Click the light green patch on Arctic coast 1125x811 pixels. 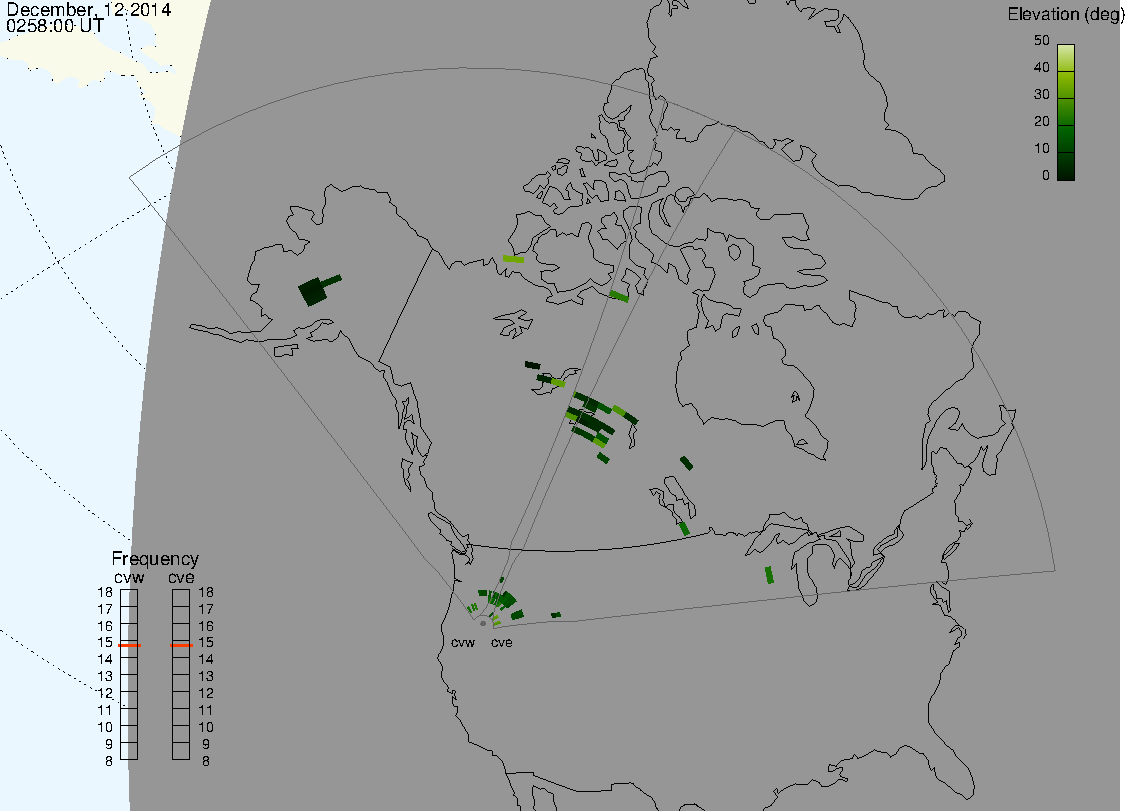click(514, 259)
